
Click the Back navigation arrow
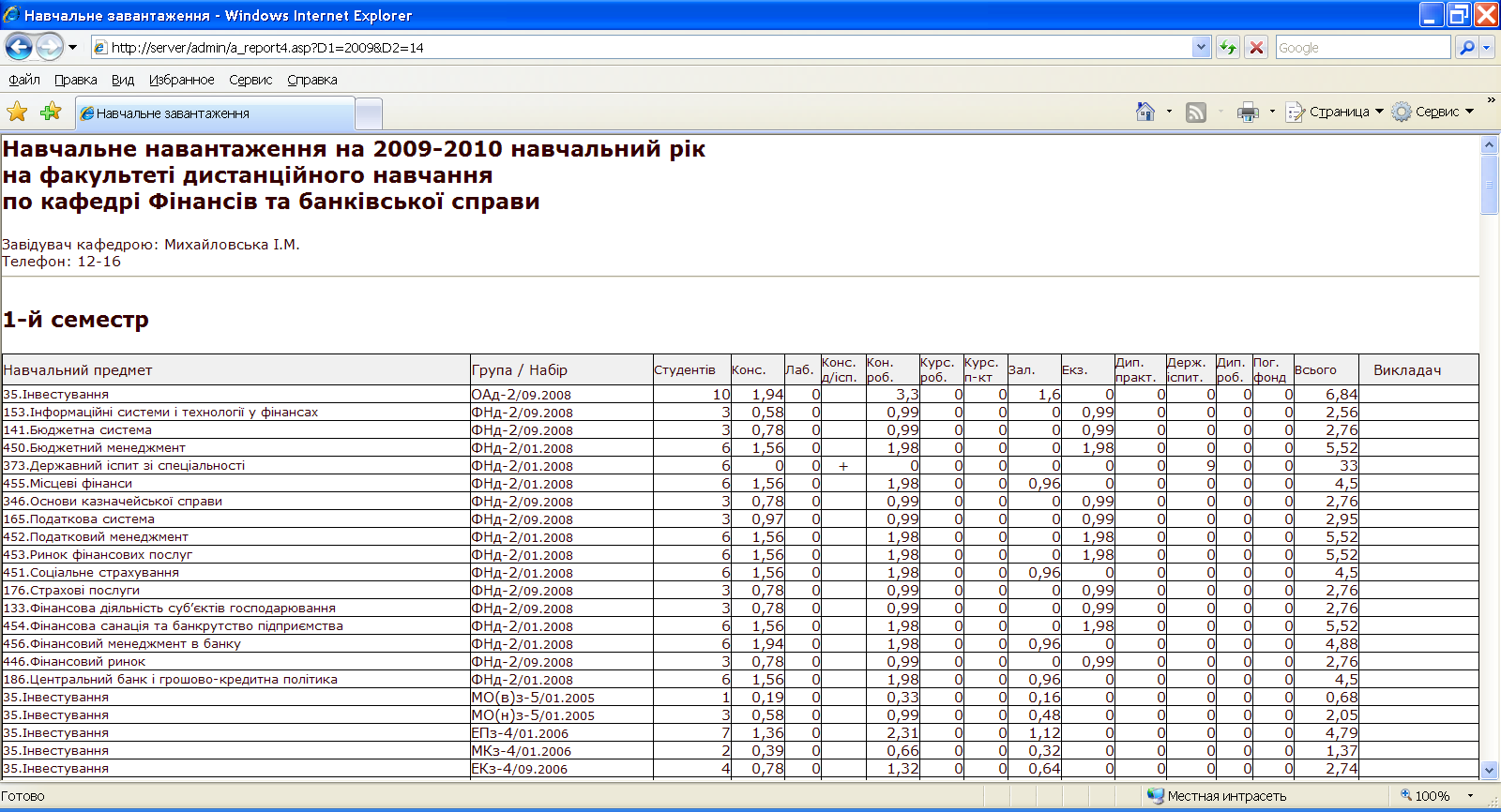[x=19, y=46]
